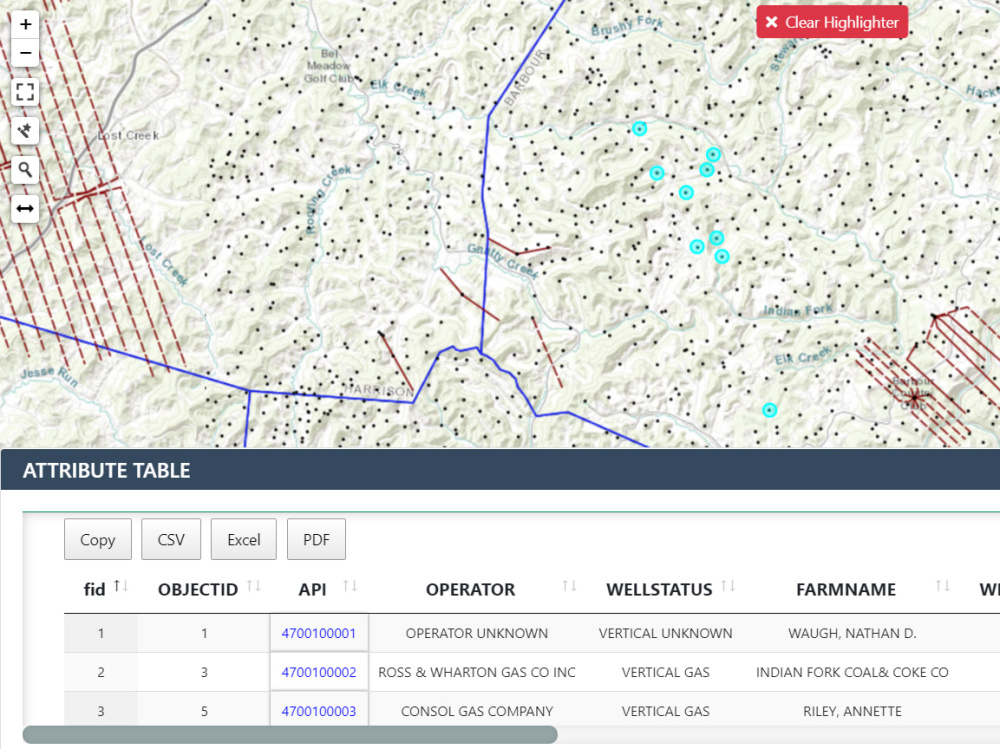Viewport: 1000px width, 749px height.
Task: Select VERTICAL UNKNOWN status cell
Action: click(x=666, y=633)
